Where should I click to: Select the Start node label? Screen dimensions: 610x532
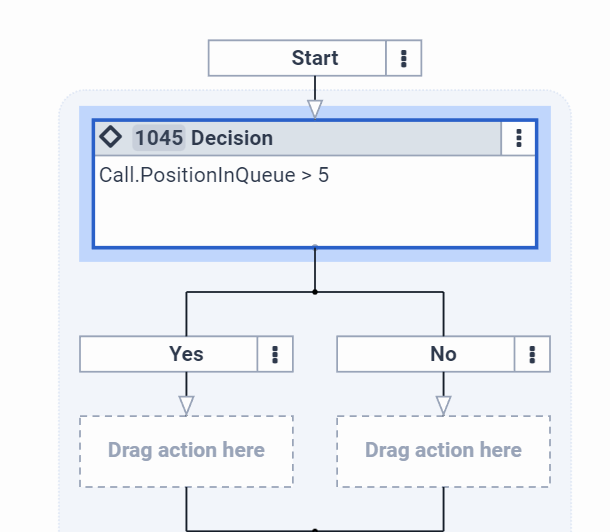pyautogui.click(x=314, y=58)
